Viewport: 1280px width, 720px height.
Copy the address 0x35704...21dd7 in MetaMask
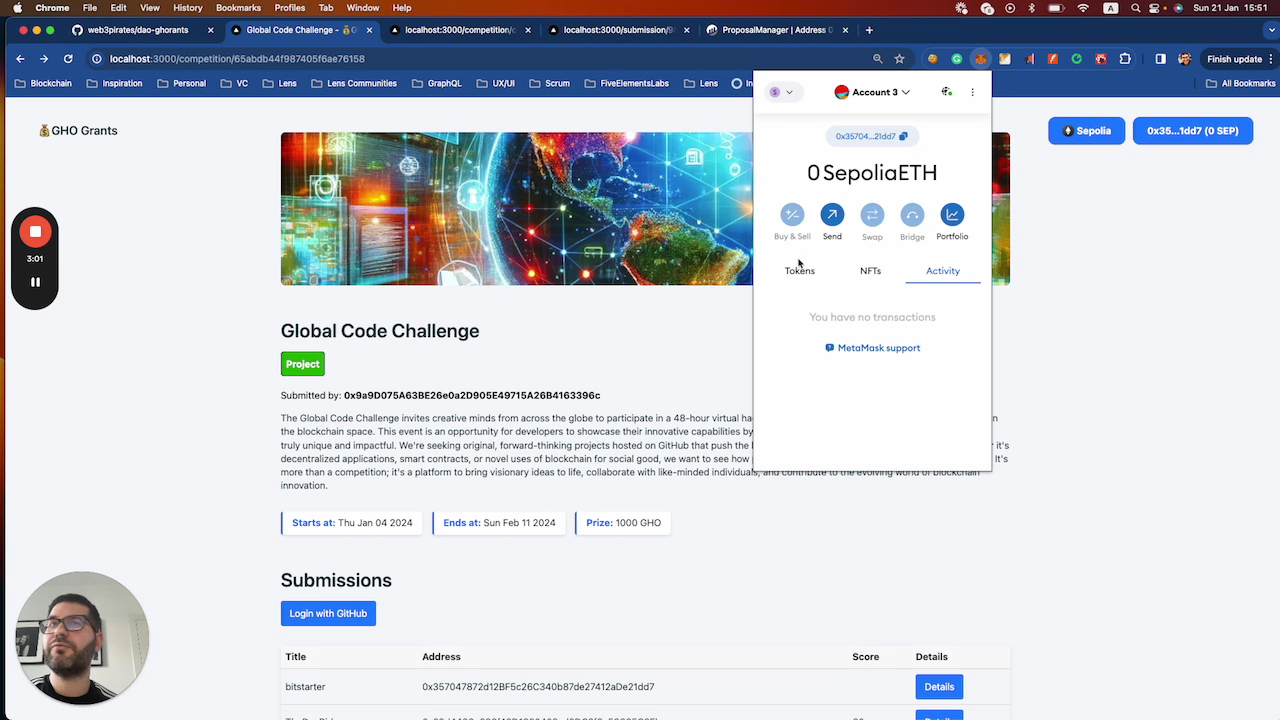point(871,136)
